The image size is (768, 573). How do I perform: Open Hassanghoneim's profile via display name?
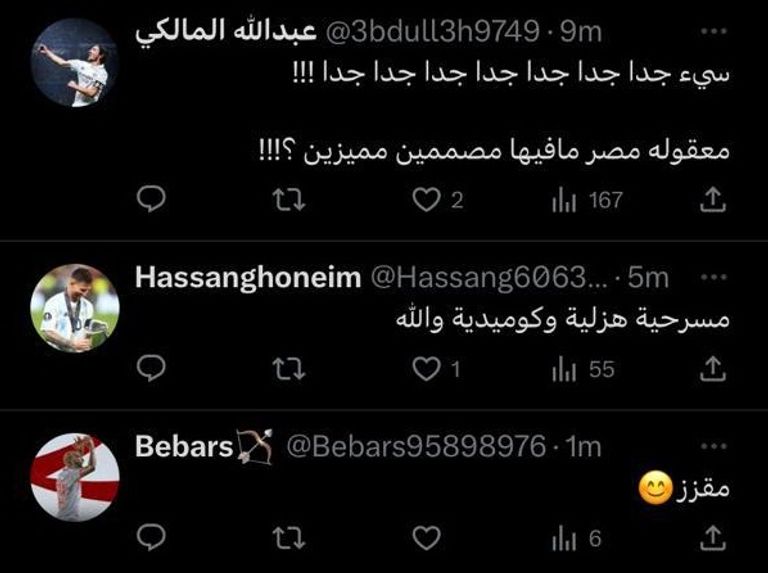pos(248,278)
